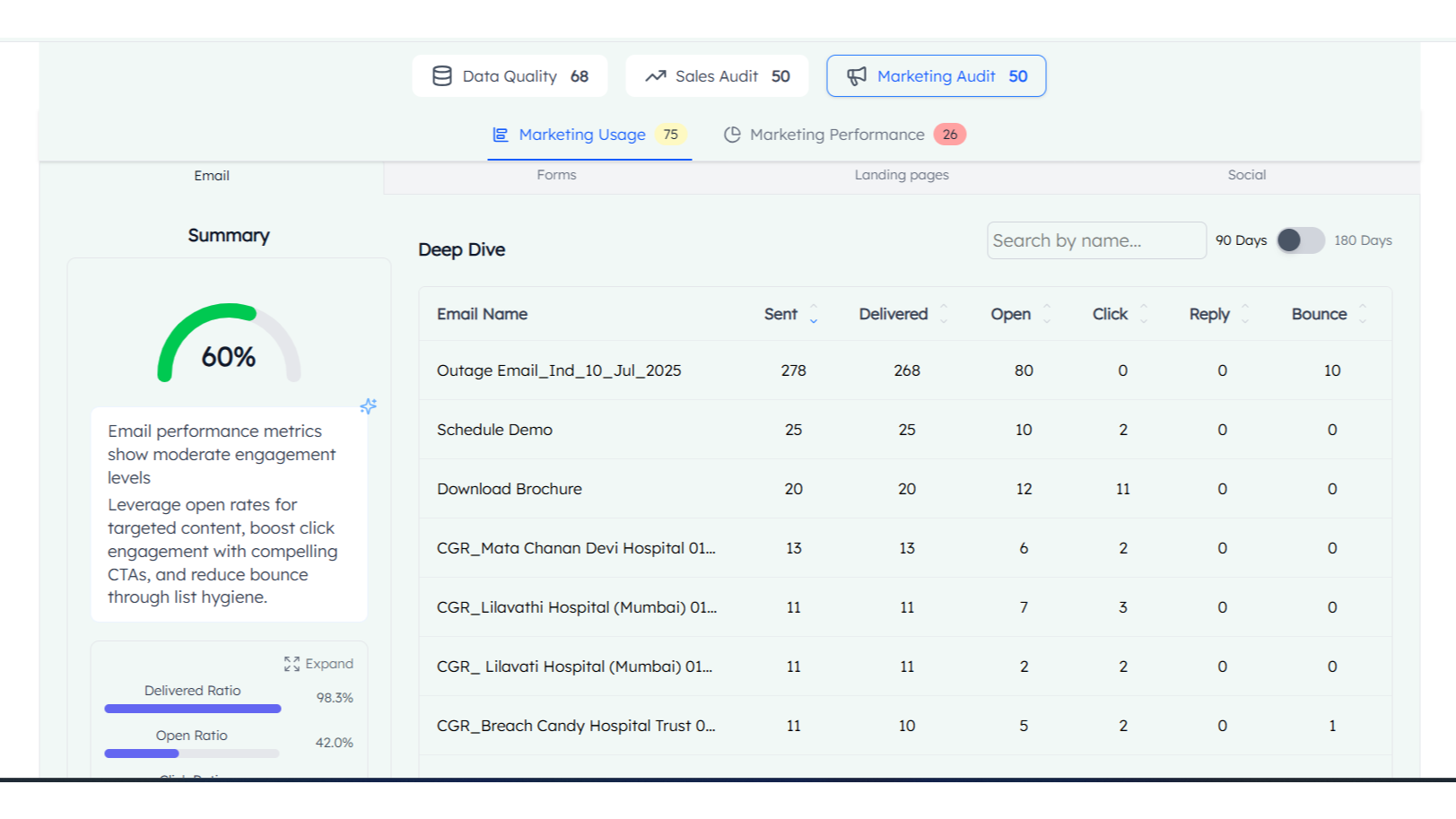Click the Marketing Audit megaphone icon
Viewport: 1456px width, 819px height.
857,76
